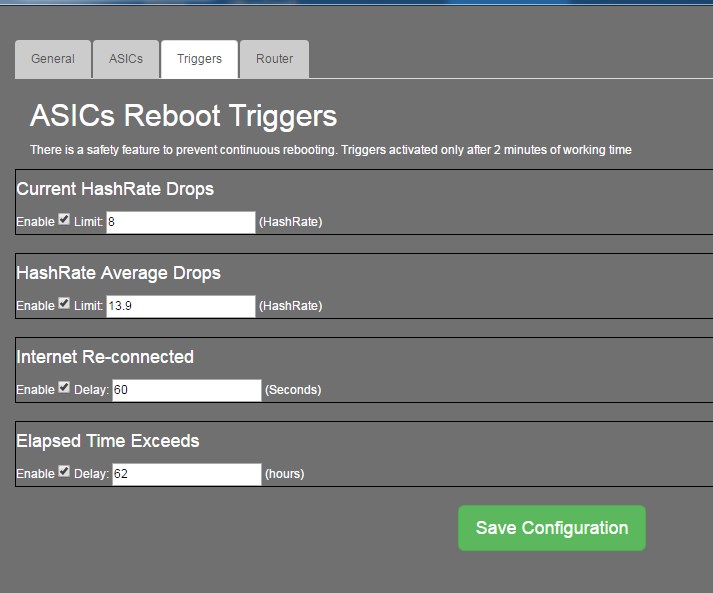
Task: Click the Internet Re-connected section heading
Action: point(105,357)
